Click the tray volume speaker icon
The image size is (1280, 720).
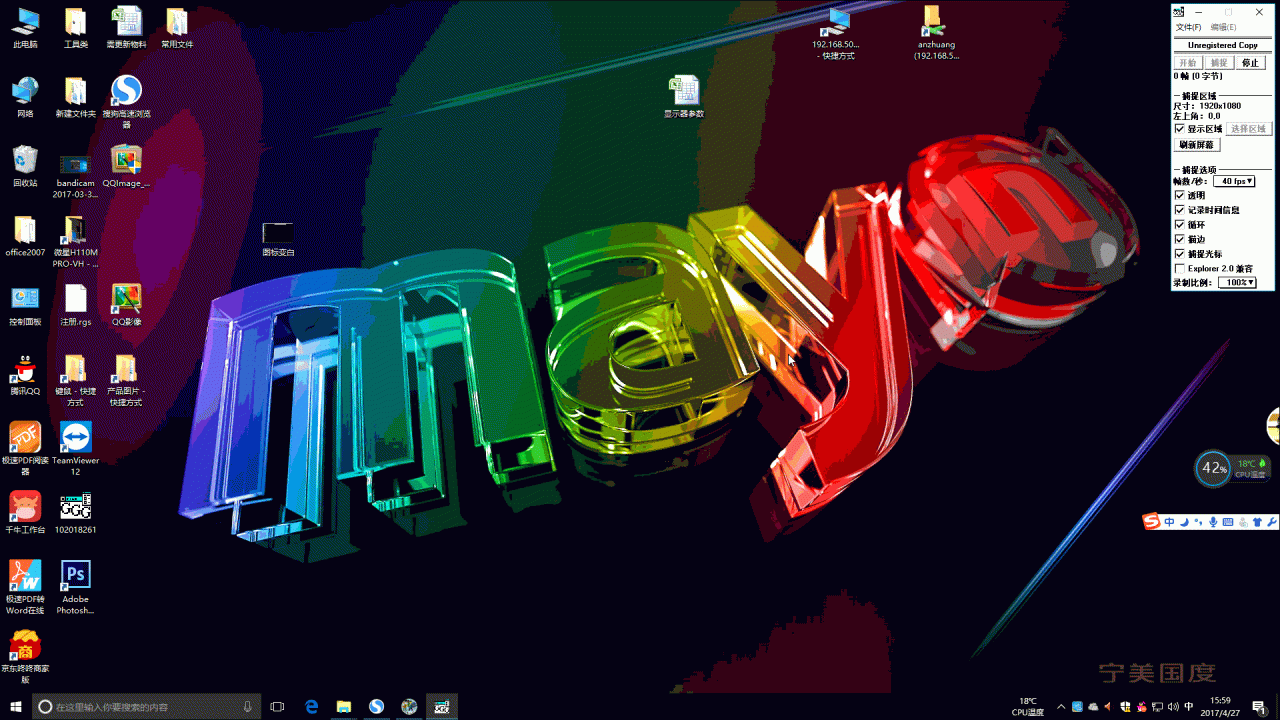[x=1174, y=707]
